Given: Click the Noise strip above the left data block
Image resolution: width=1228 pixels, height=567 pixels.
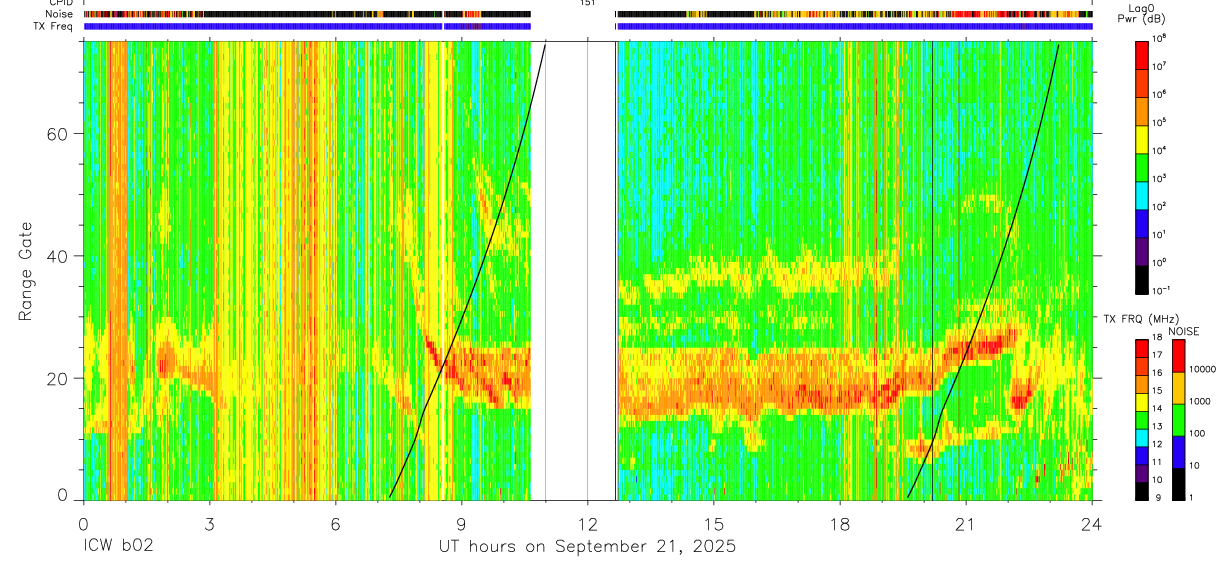Looking at the screenshot, I should coord(307,14).
